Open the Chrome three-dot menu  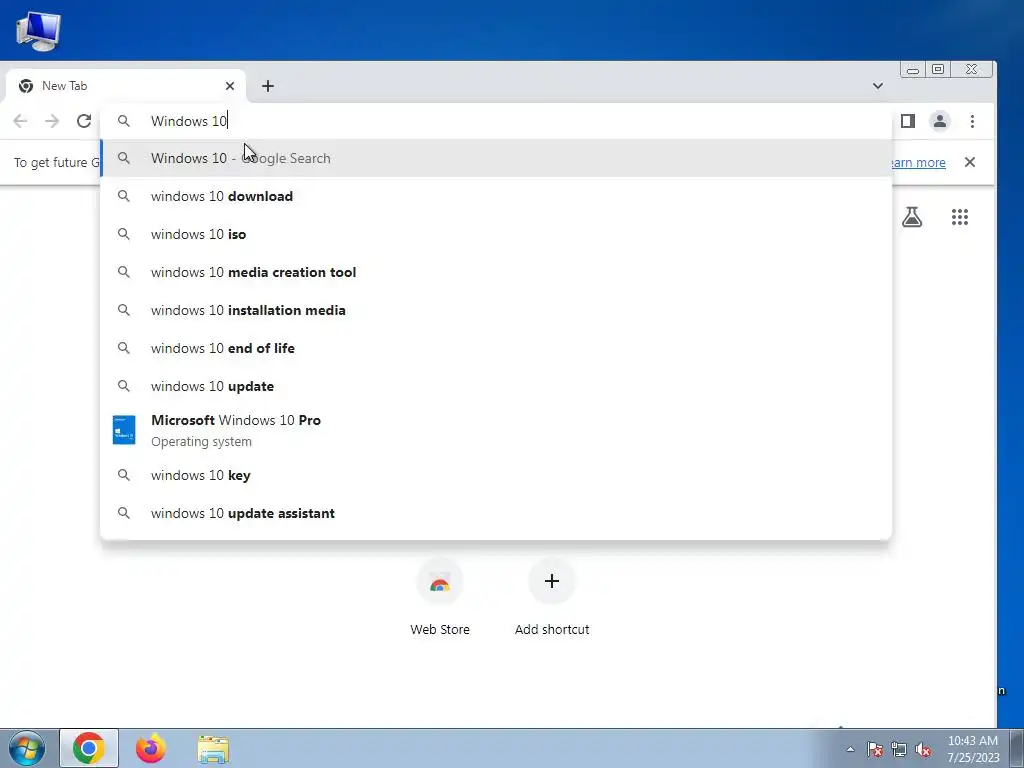tap(972, 121)
